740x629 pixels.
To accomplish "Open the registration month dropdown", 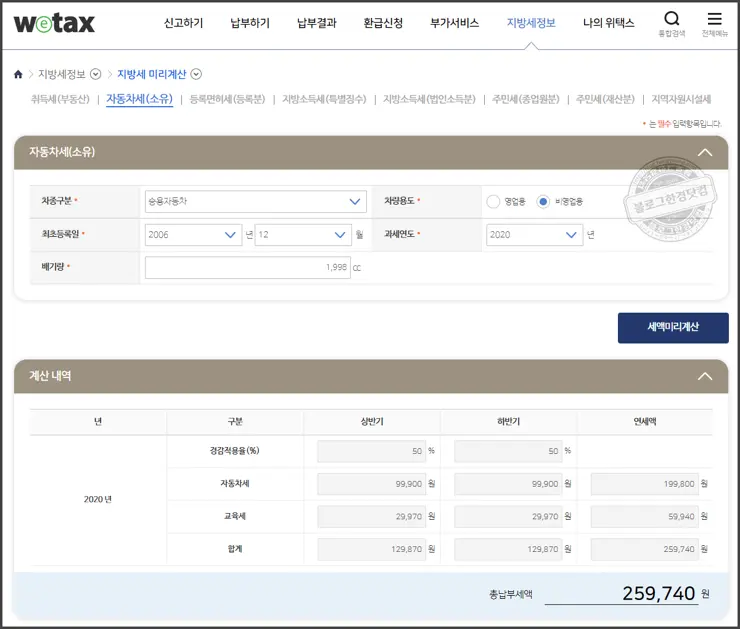I will [302, 235].
